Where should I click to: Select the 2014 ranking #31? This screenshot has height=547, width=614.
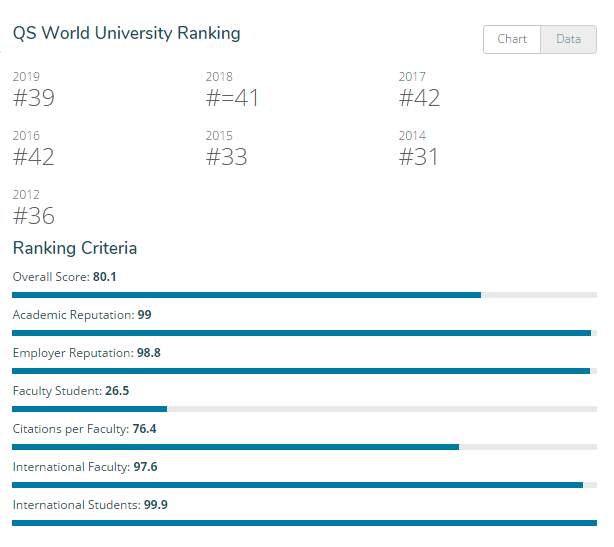coord(419,157)
